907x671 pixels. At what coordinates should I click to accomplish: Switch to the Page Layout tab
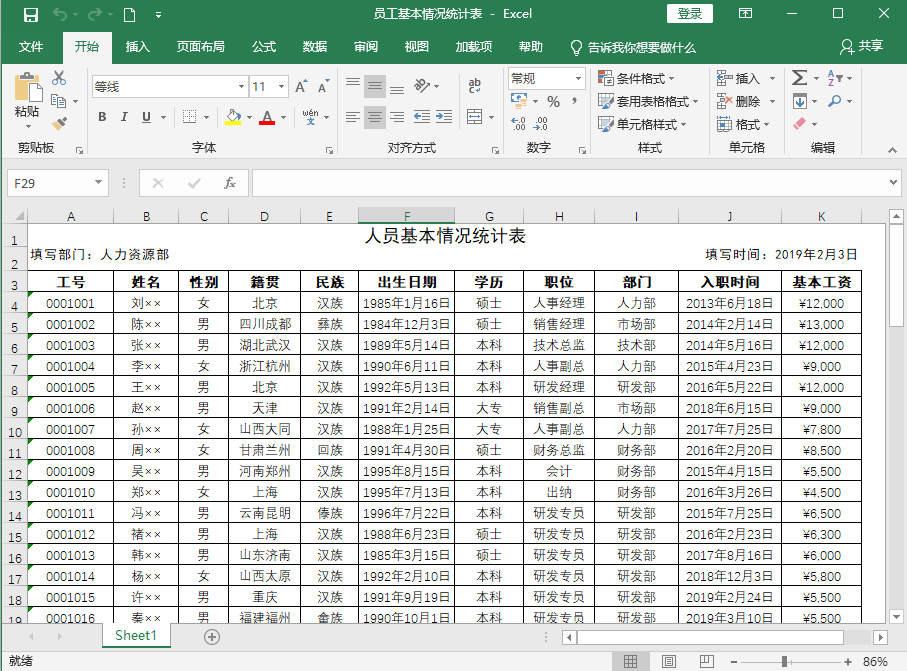coord(201,47)
